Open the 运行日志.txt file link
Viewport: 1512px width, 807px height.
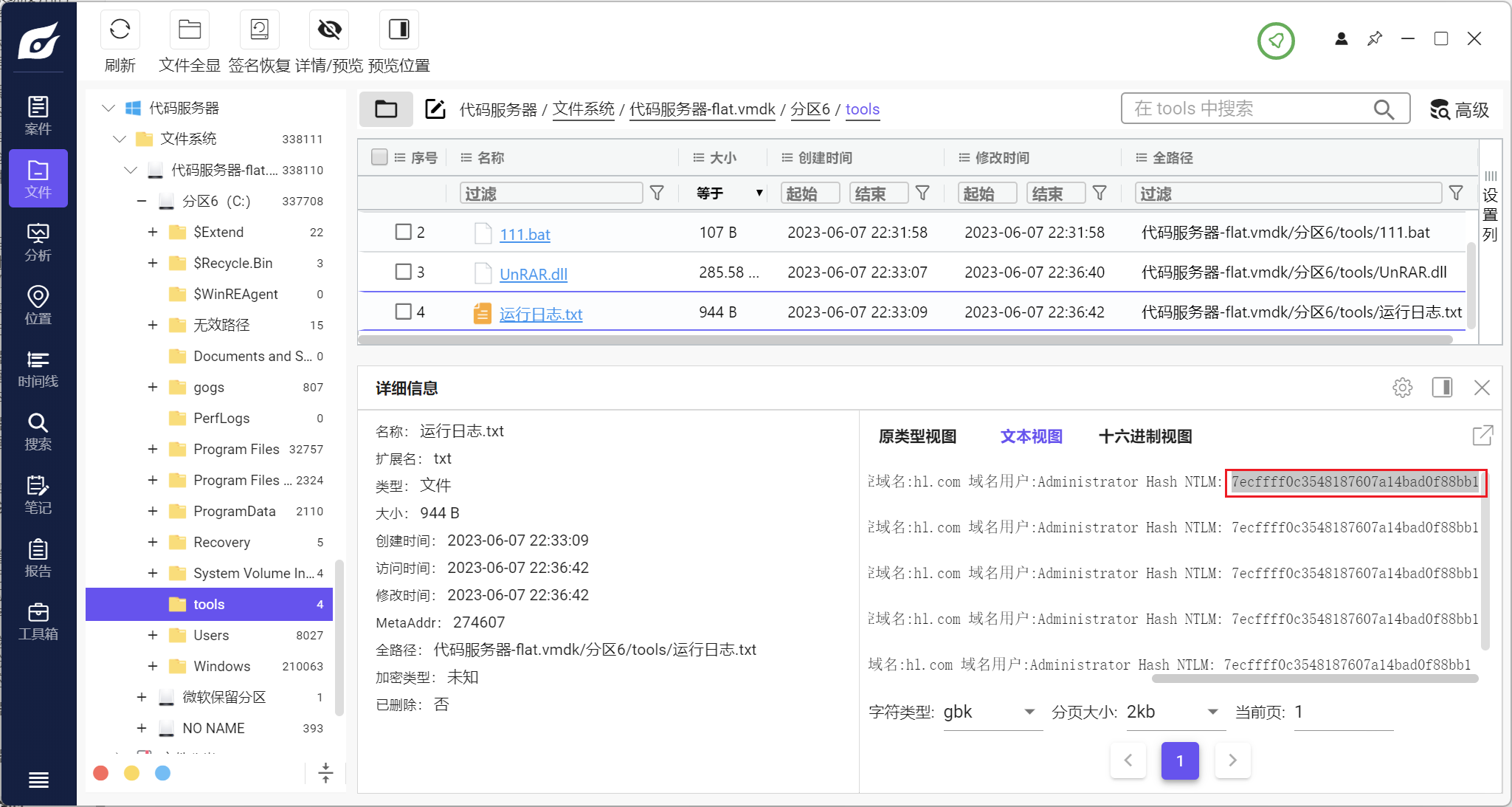(x=541, y=314)
